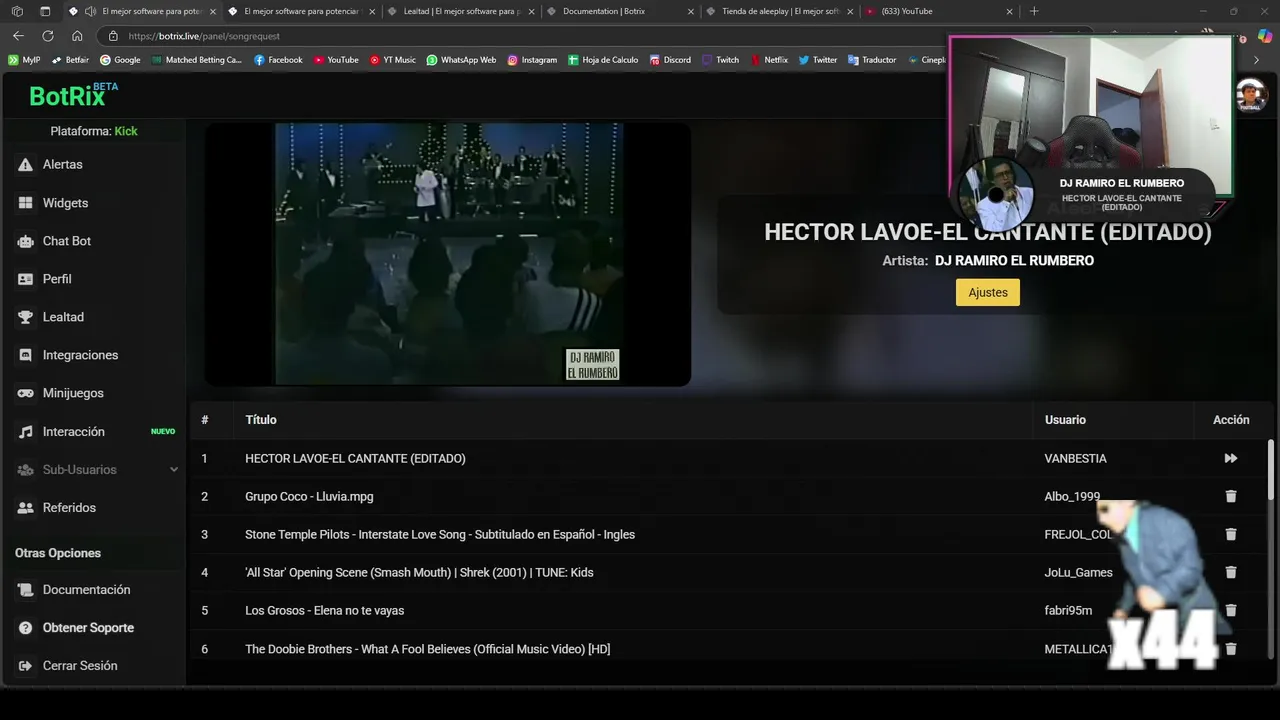Click the Título column header
Viewport: 1280px width, 720px height.
click(261, 420)
